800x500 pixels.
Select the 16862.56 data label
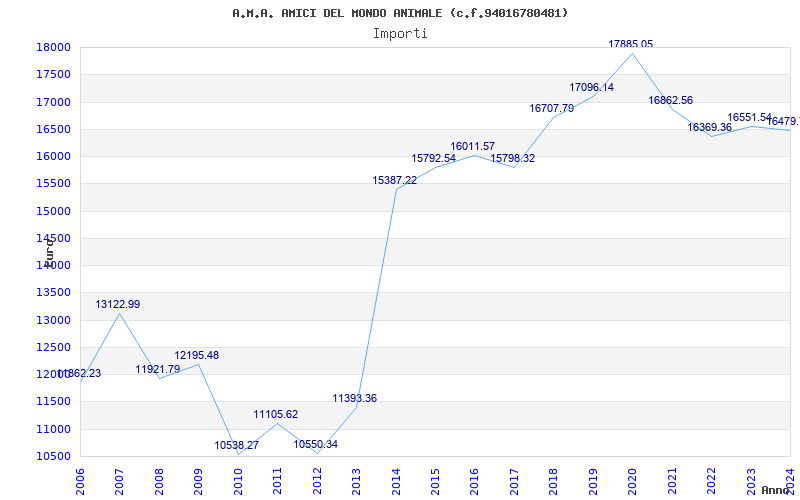[x=670, y=100]
